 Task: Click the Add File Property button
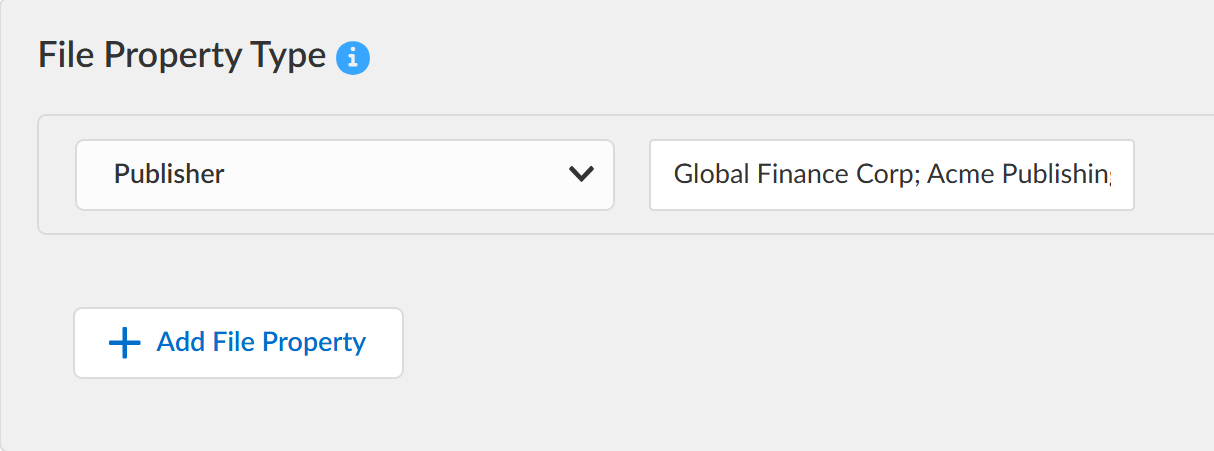click(x=238, y=343)
